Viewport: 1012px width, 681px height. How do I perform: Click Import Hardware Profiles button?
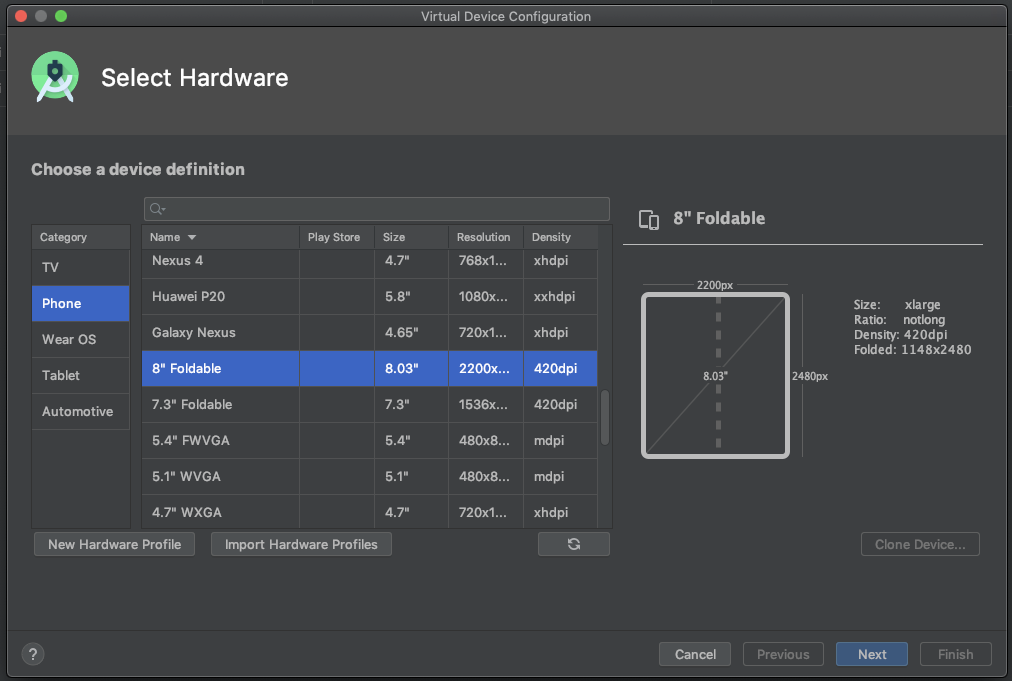301,544
